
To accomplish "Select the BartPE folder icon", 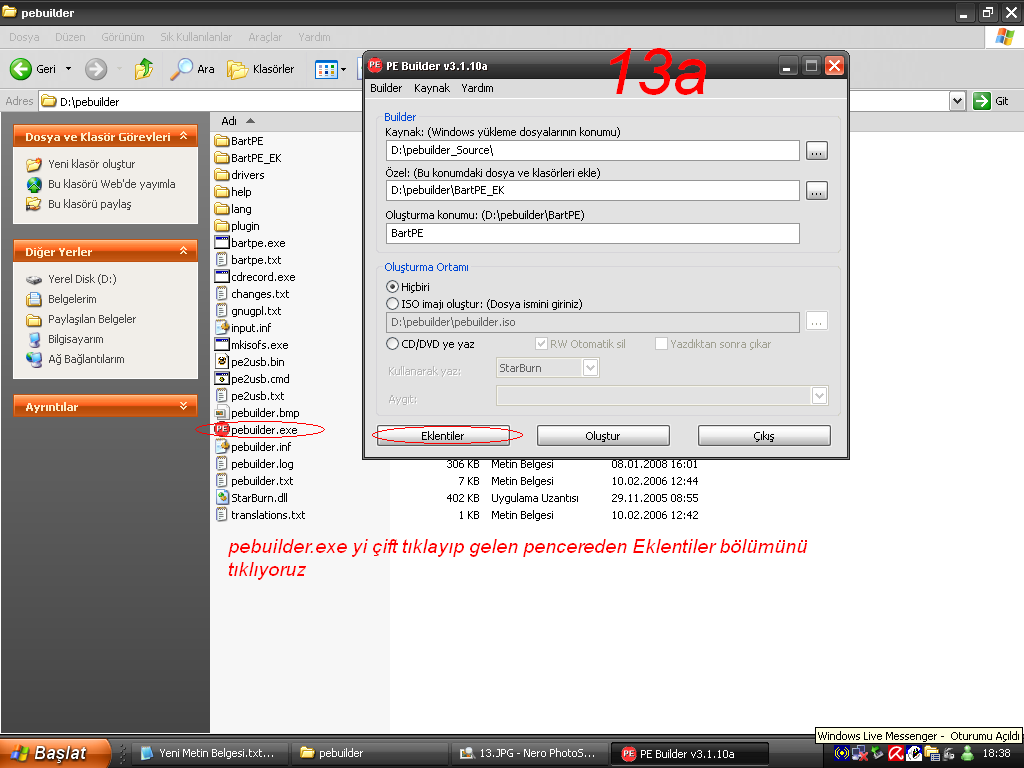I will point(222,140).
